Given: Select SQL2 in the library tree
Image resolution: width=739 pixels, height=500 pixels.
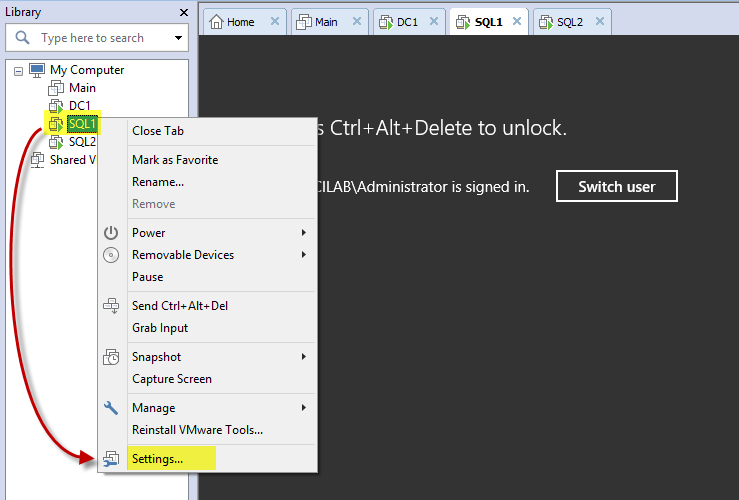Looking at the screenshot, I should coord(82,142).
